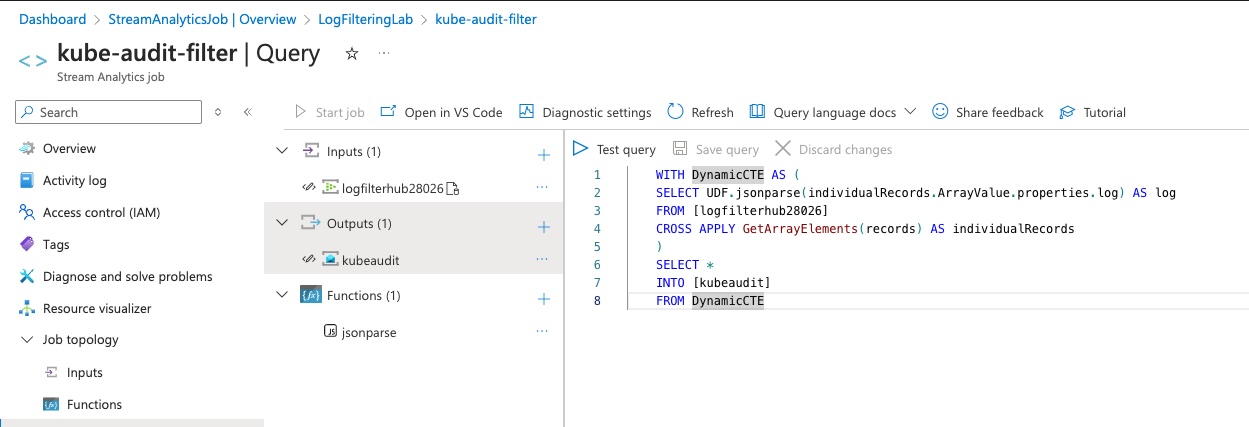This screenshot has height=427, width=1249.
Task: Open the LogFilteringLab breadcrumb
Action: [366, 19]
